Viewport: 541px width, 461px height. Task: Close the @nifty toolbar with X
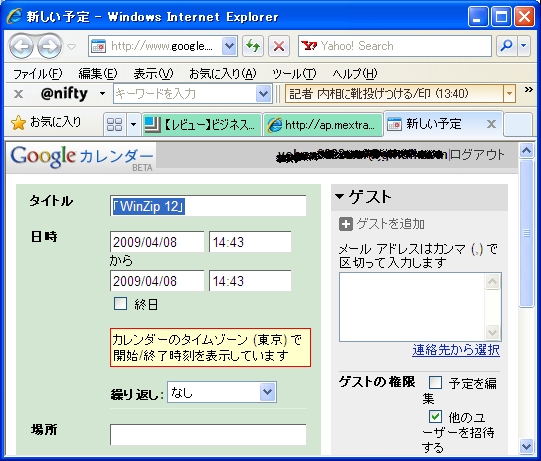pos(19,94)
